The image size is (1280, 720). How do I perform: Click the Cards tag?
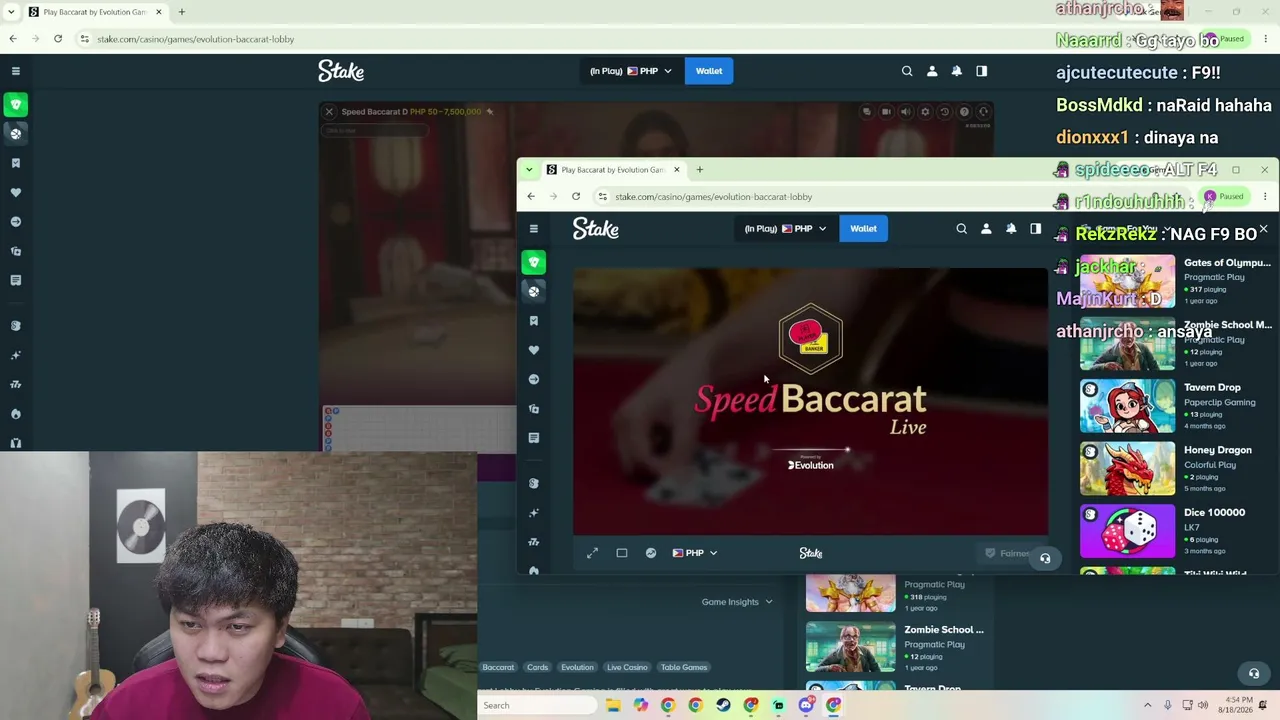pyautogui.click(x=538, y=667)
